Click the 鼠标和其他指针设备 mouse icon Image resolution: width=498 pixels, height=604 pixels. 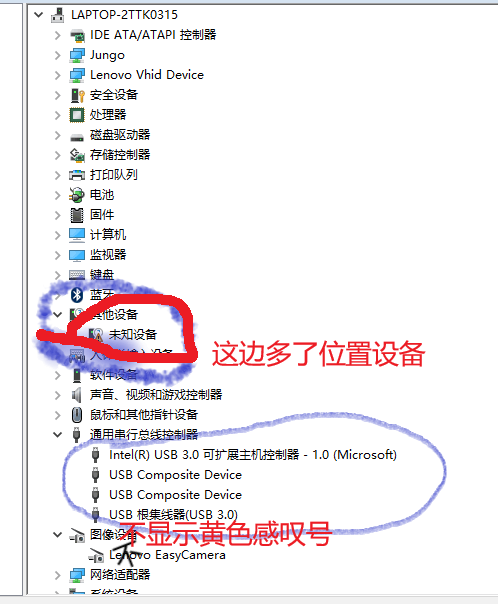77,415
